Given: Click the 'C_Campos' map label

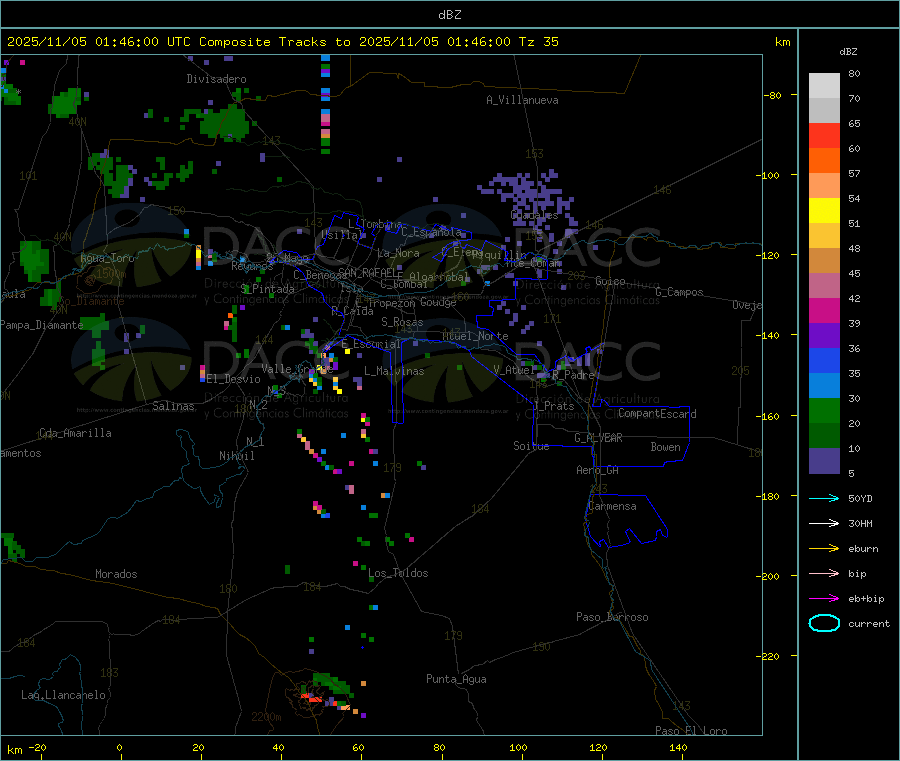Looking at the screenshot, I should pyautogui.click(x=679, y=292).
